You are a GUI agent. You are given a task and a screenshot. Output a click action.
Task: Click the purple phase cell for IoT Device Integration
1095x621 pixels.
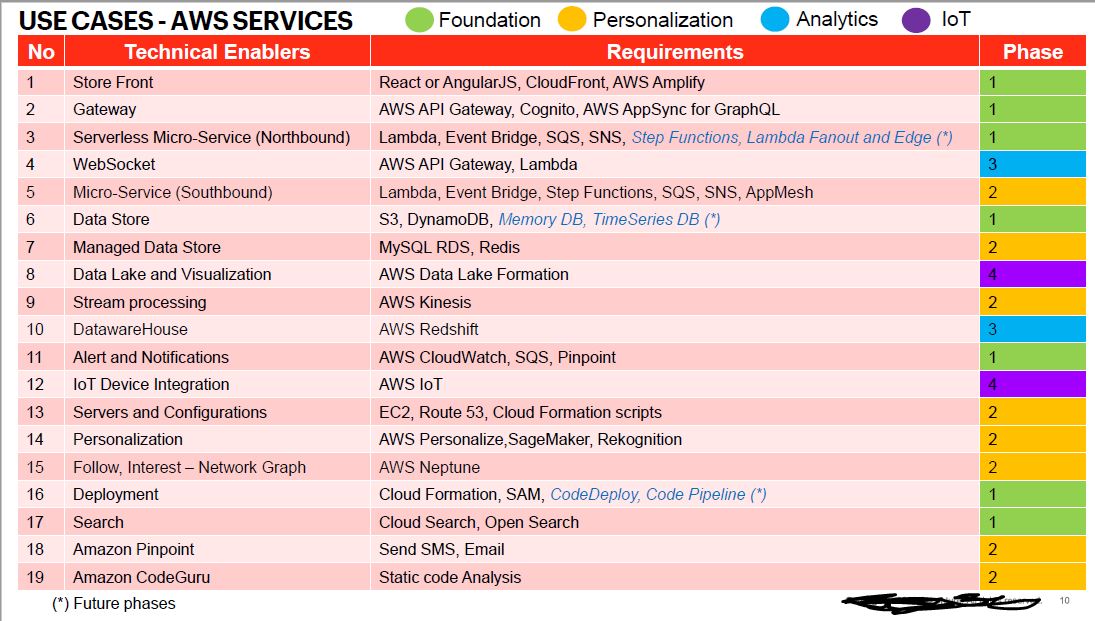point(1033,384)
